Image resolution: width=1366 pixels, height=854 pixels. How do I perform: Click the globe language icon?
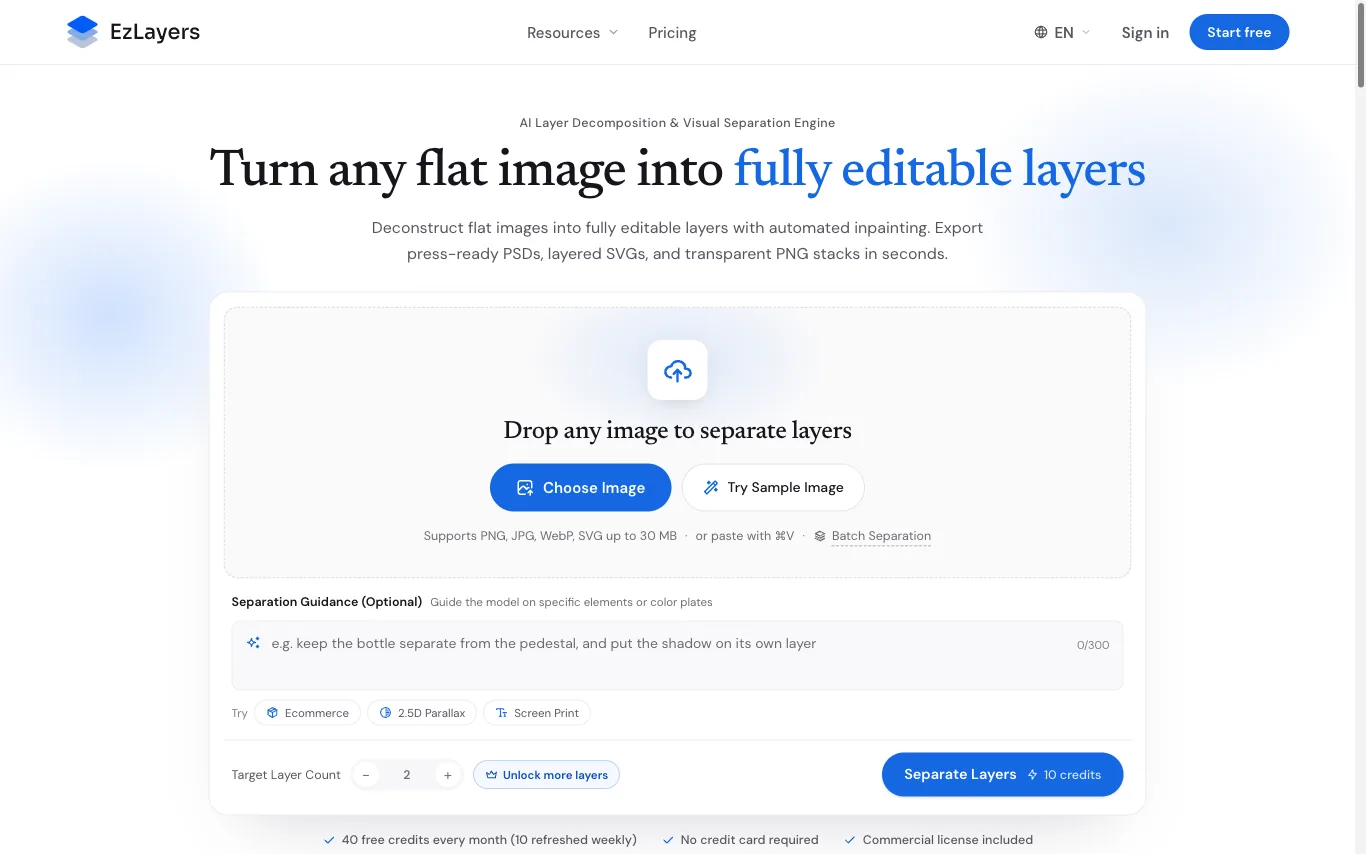[x=1041, y=32]
